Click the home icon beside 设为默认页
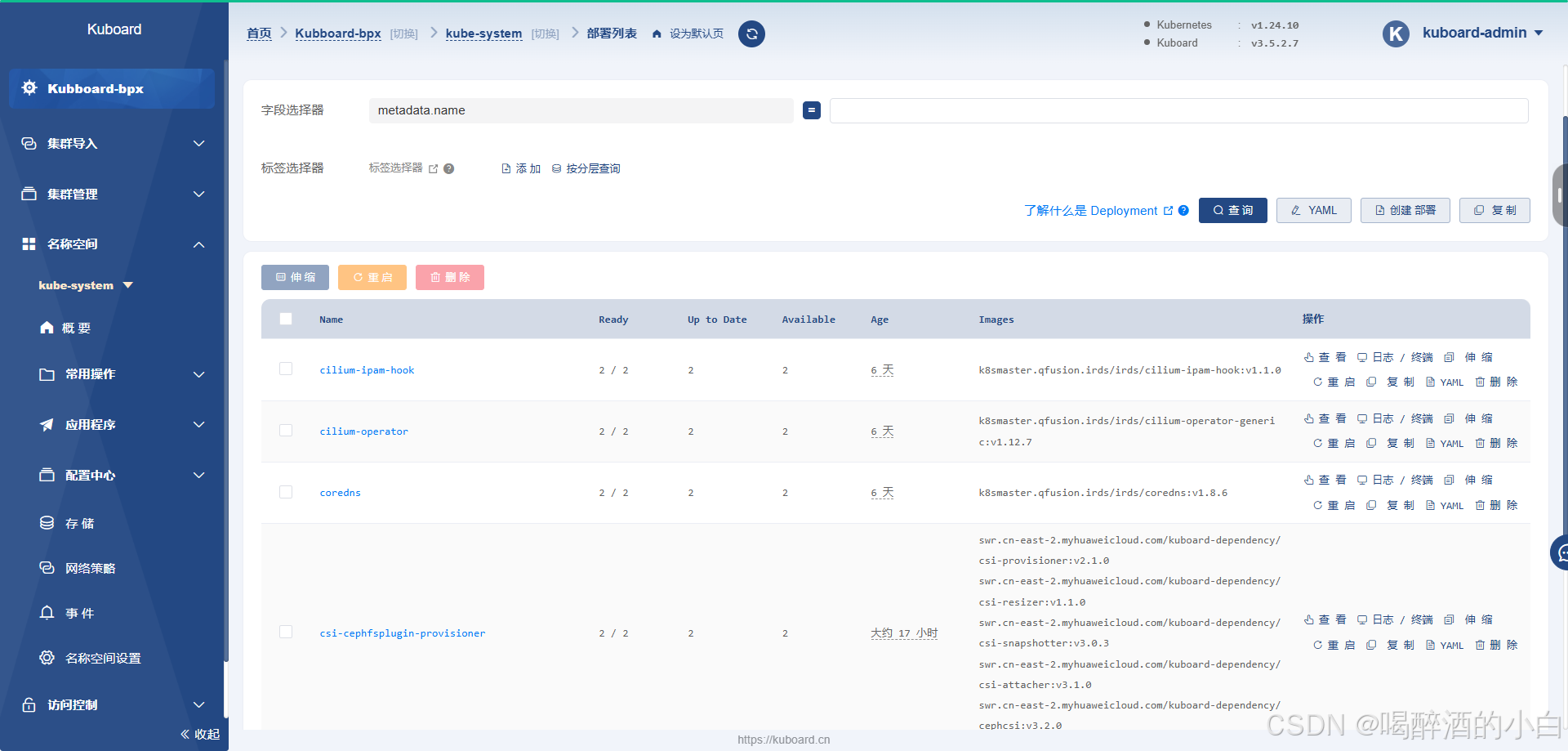This screenshot has height=751, width=1568. (657, 34)
